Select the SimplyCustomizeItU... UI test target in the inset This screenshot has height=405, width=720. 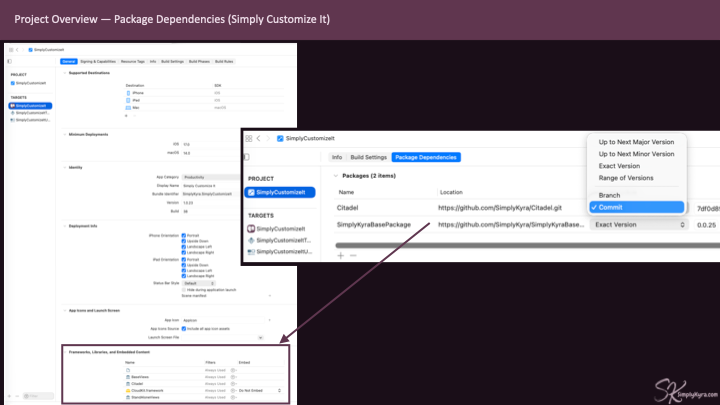(x=280, y=252)
